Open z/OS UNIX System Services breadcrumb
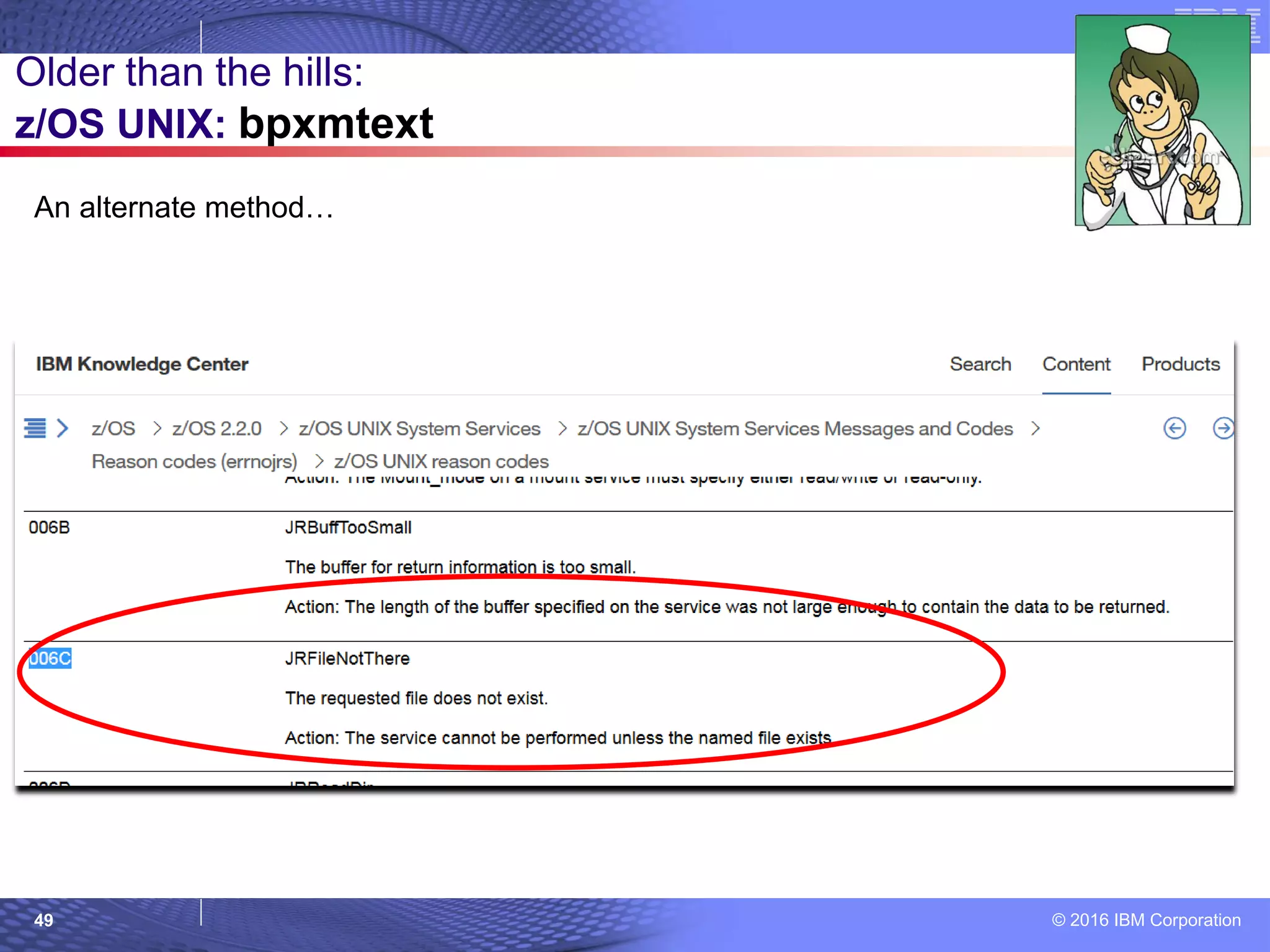 coord(419,429)
